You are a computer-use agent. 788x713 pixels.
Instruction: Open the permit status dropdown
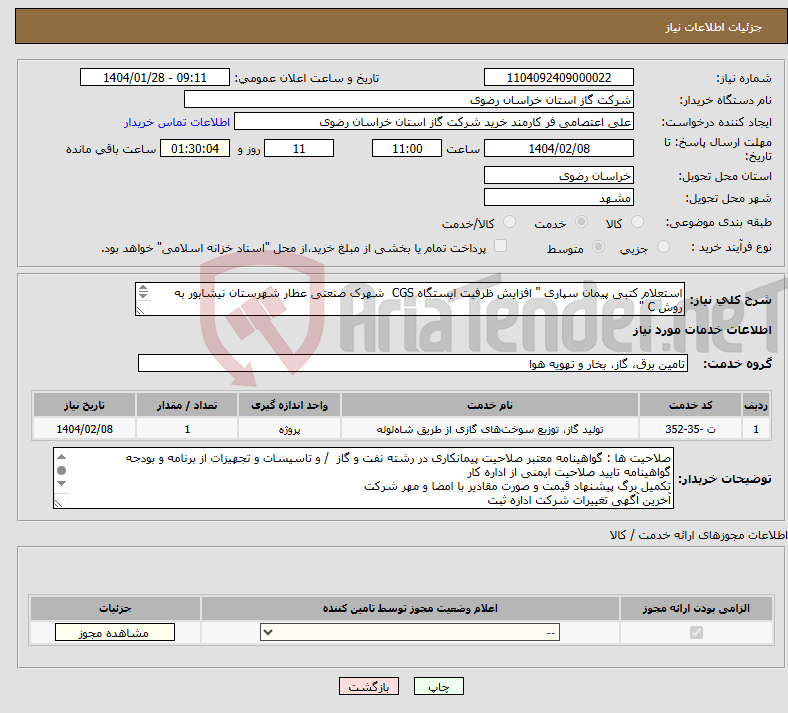(x=410, y=632)
